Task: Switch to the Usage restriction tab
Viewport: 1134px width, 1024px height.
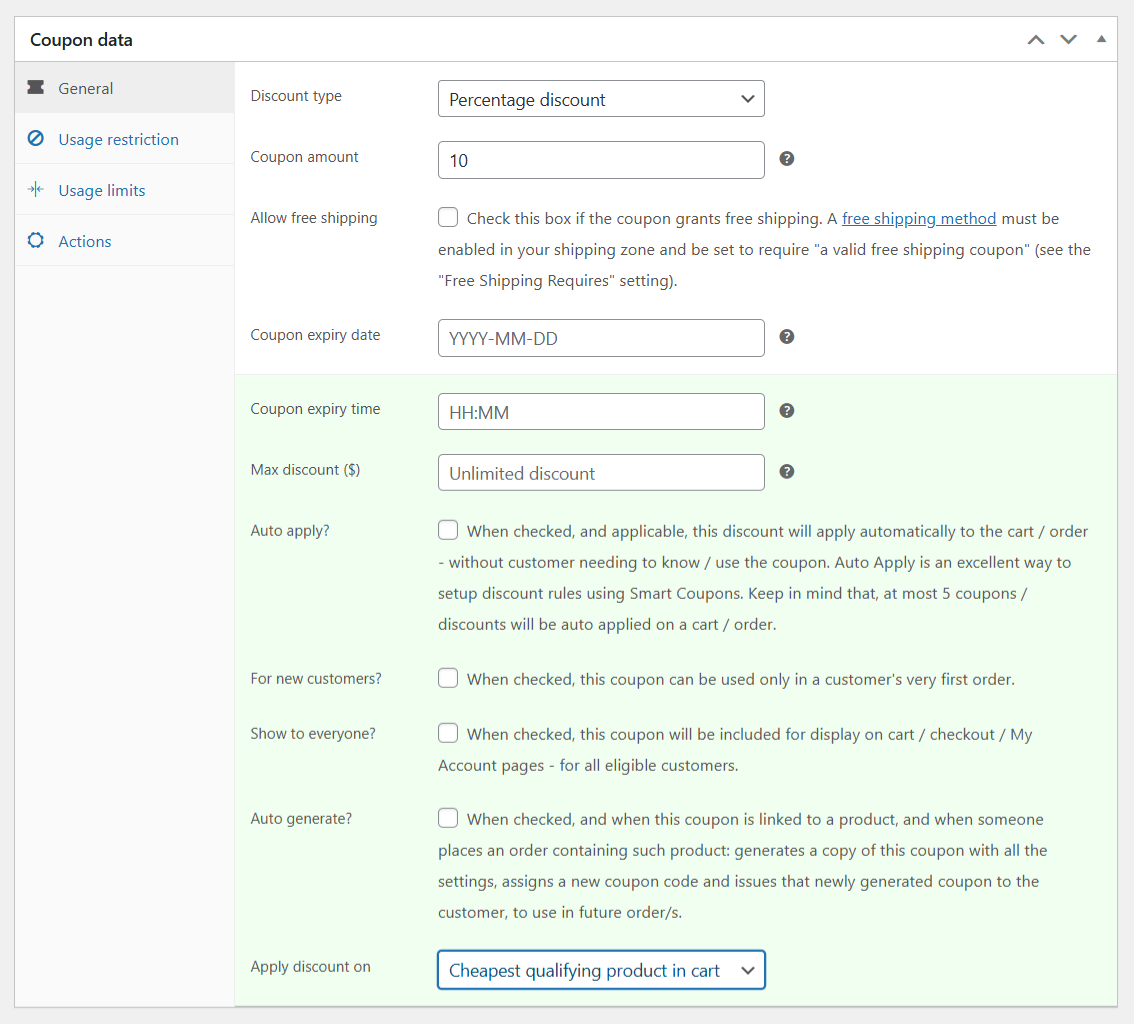Action: [x=118, y=139]
